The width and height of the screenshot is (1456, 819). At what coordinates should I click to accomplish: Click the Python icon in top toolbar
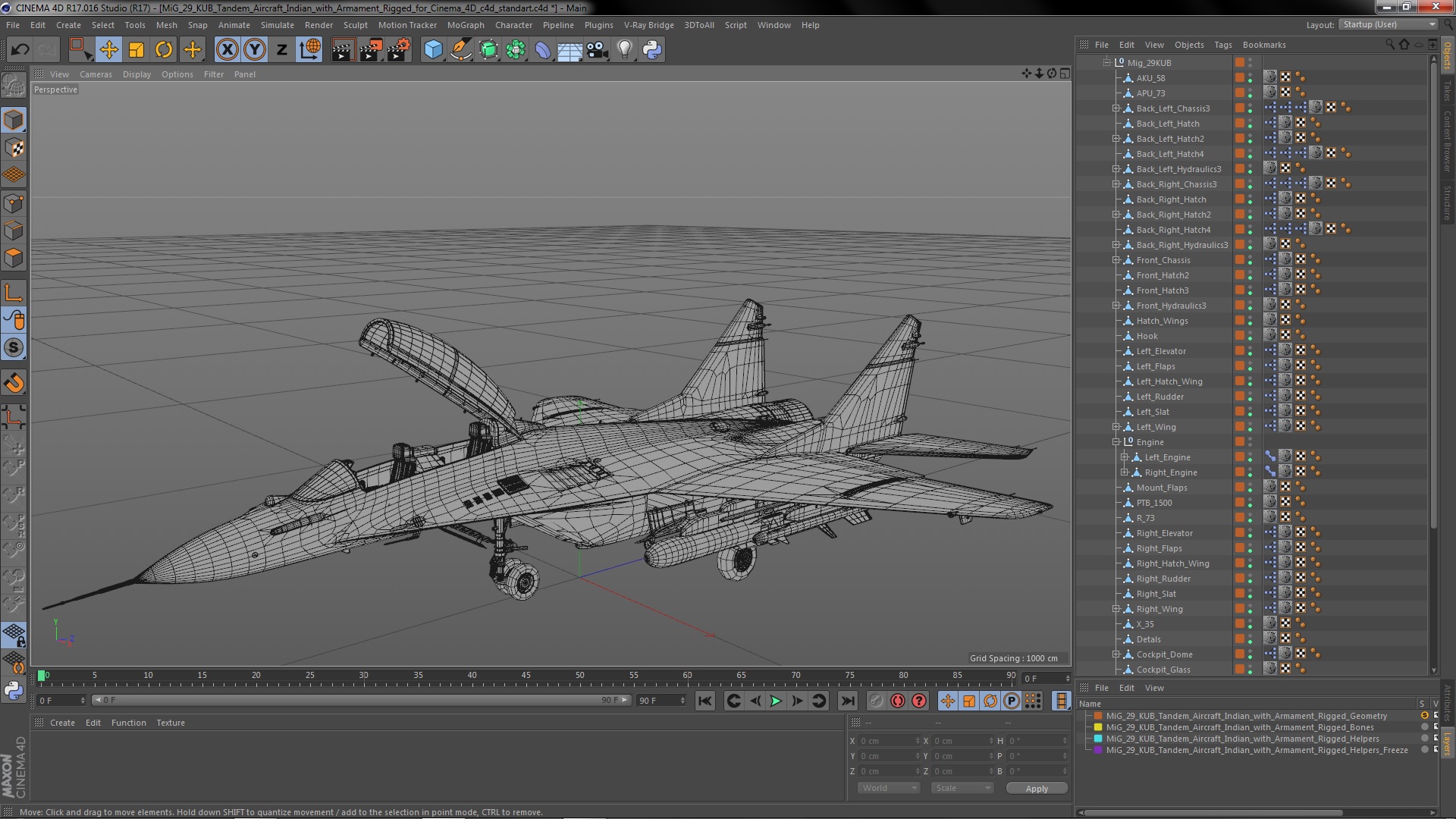652,50
